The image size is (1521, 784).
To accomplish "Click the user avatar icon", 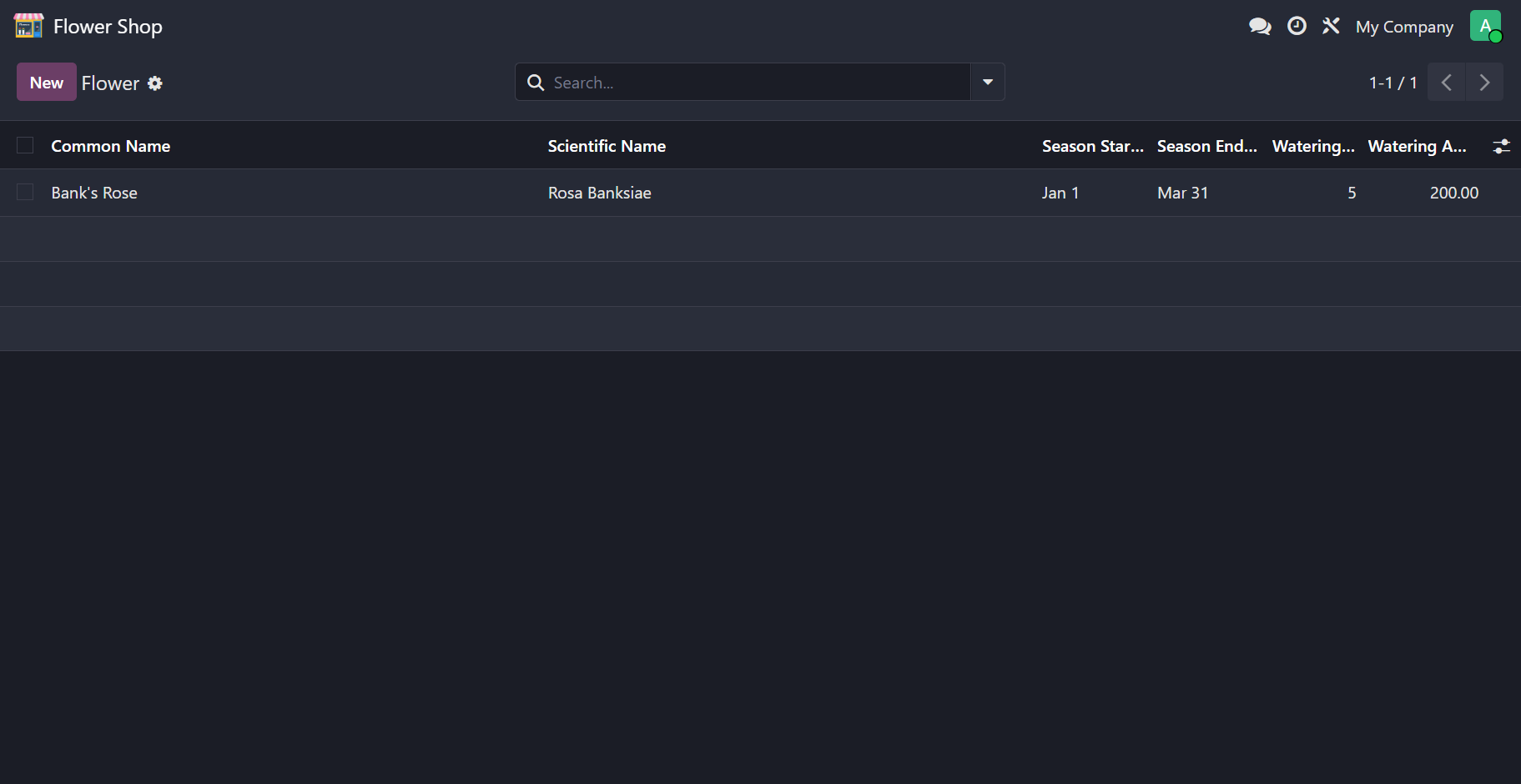I will click(1485, 26).
